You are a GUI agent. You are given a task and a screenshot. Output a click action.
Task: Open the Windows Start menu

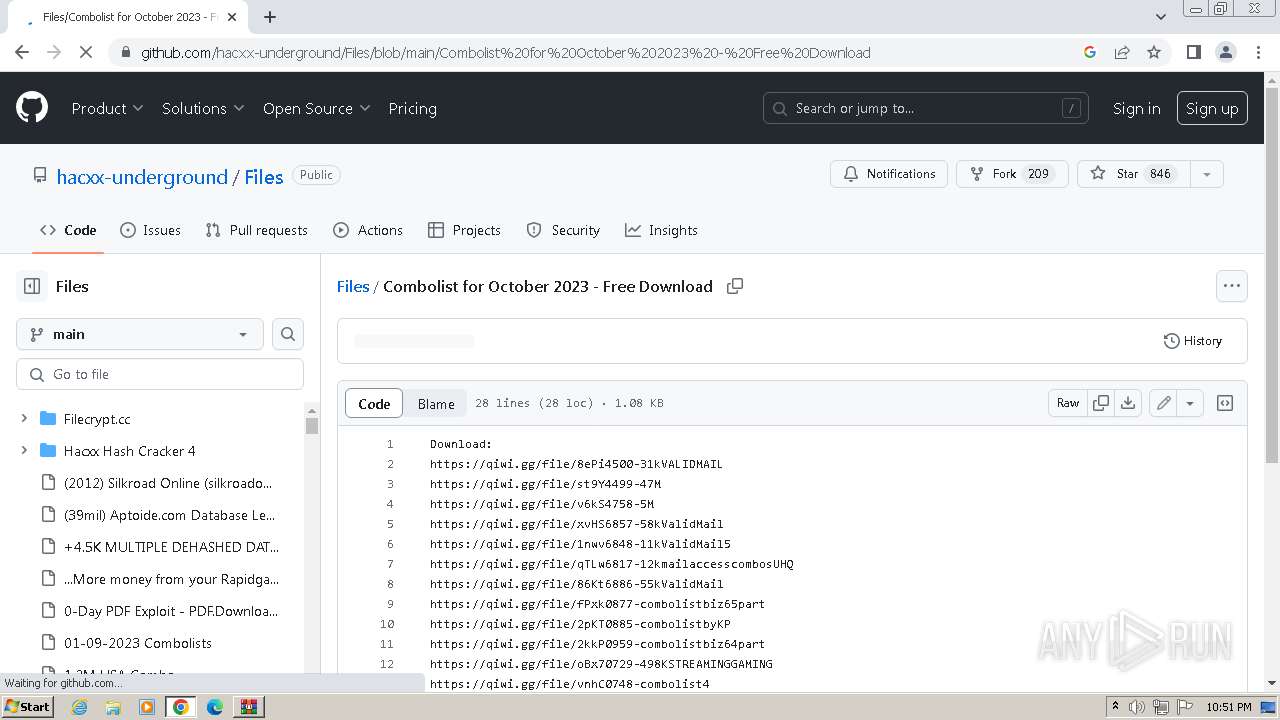tap(27, 707)
